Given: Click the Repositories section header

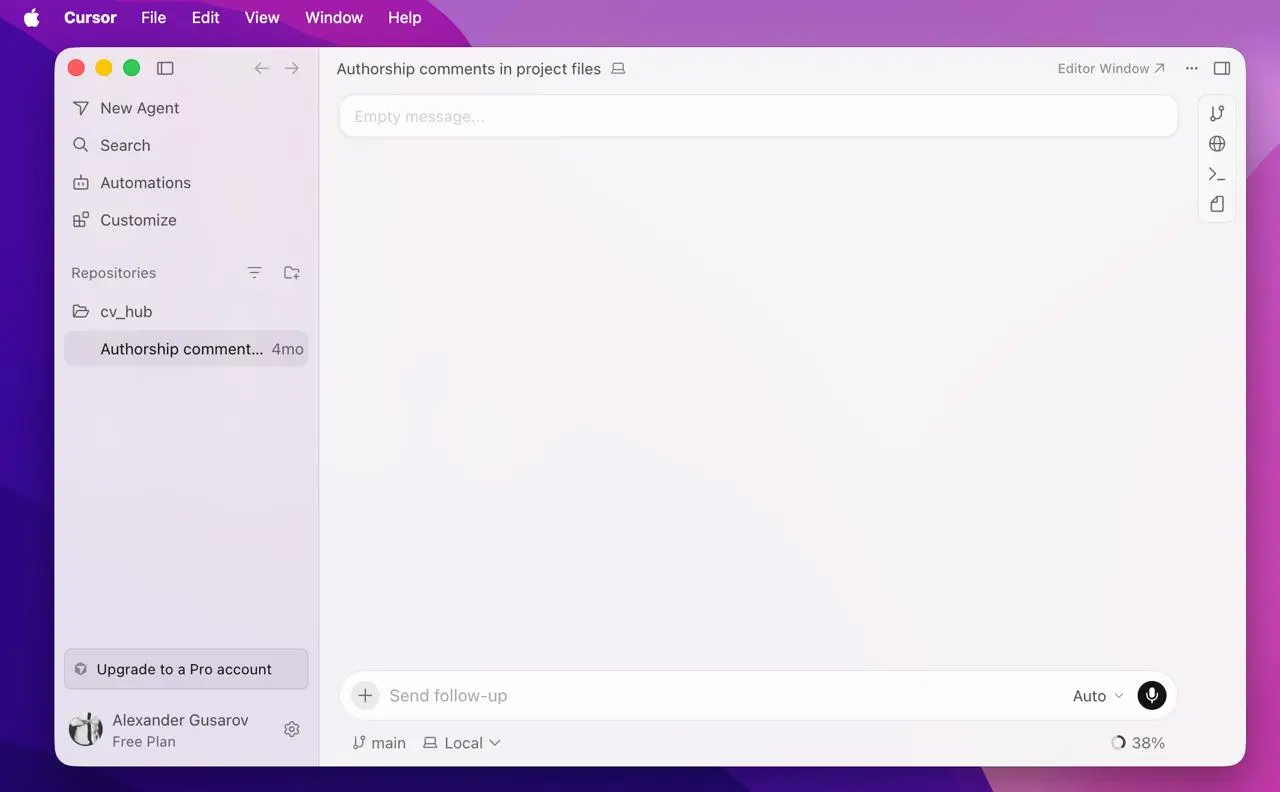Looking at the screenshot, I should coord(114,273).
